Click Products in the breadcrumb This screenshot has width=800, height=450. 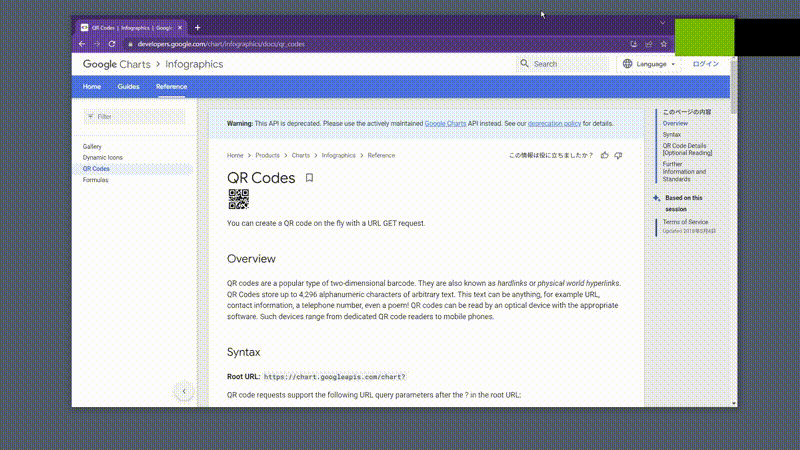267,156
